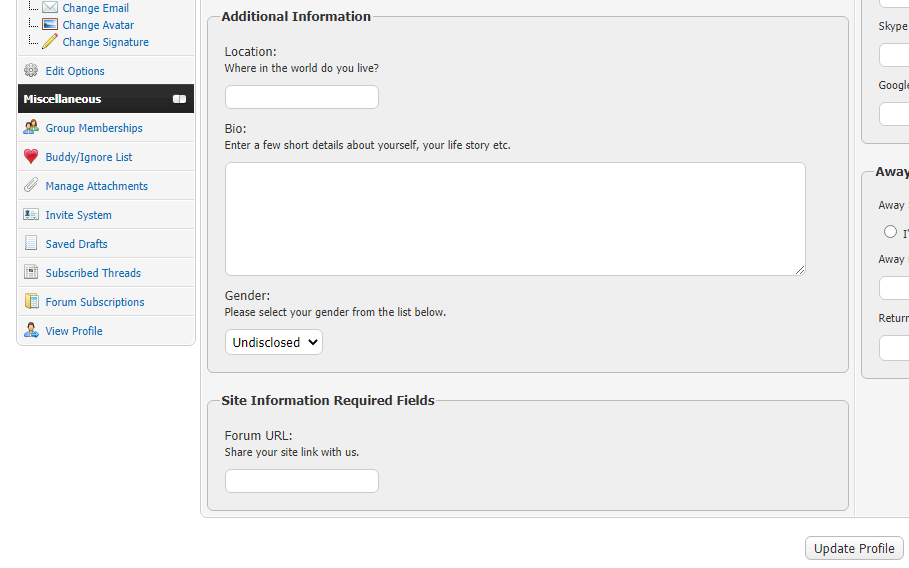Click the Change Signature pencil icon

point(50,42)
